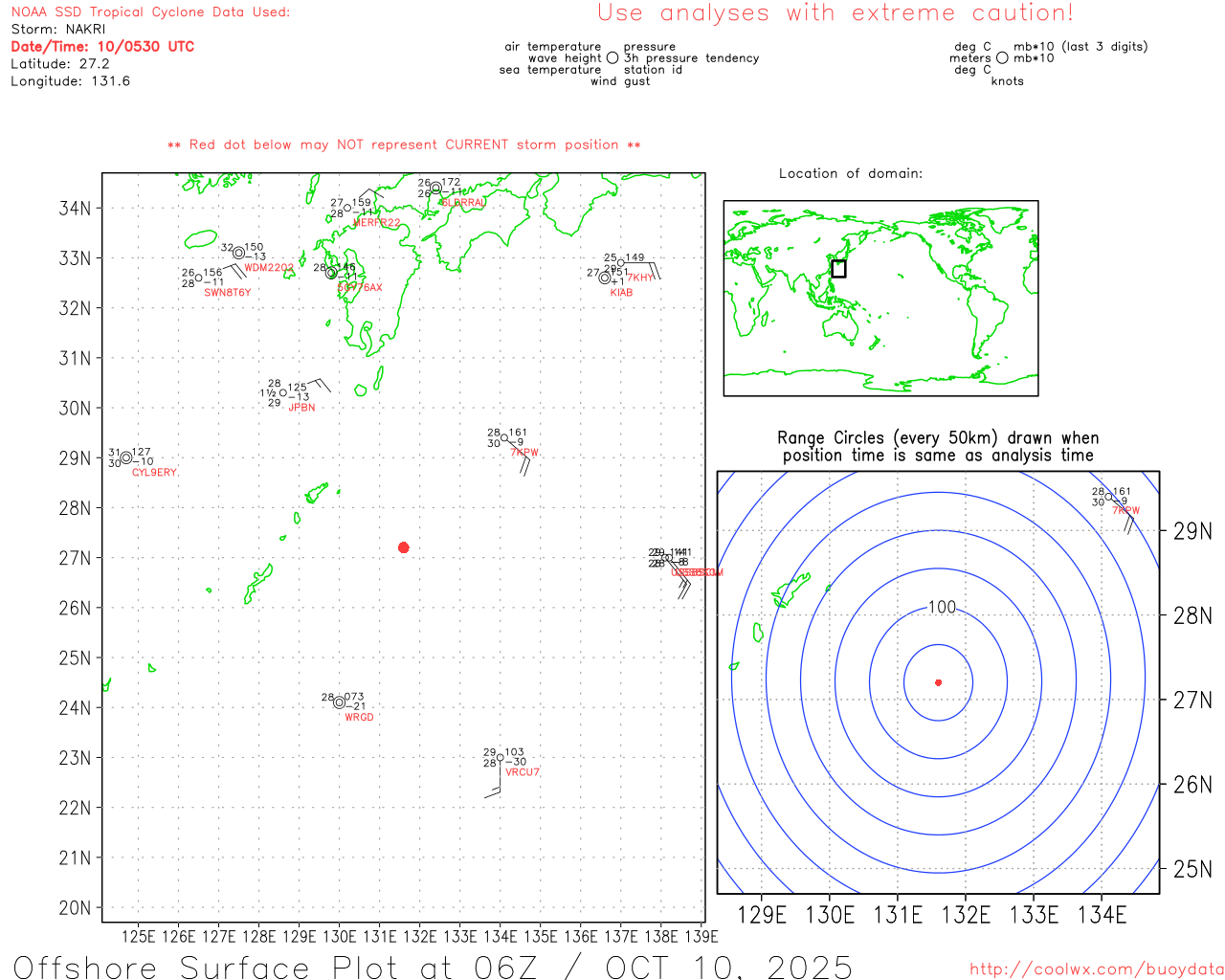
Task: Click double-circle station marker for CYL9ERY
Action: point(126,457)
